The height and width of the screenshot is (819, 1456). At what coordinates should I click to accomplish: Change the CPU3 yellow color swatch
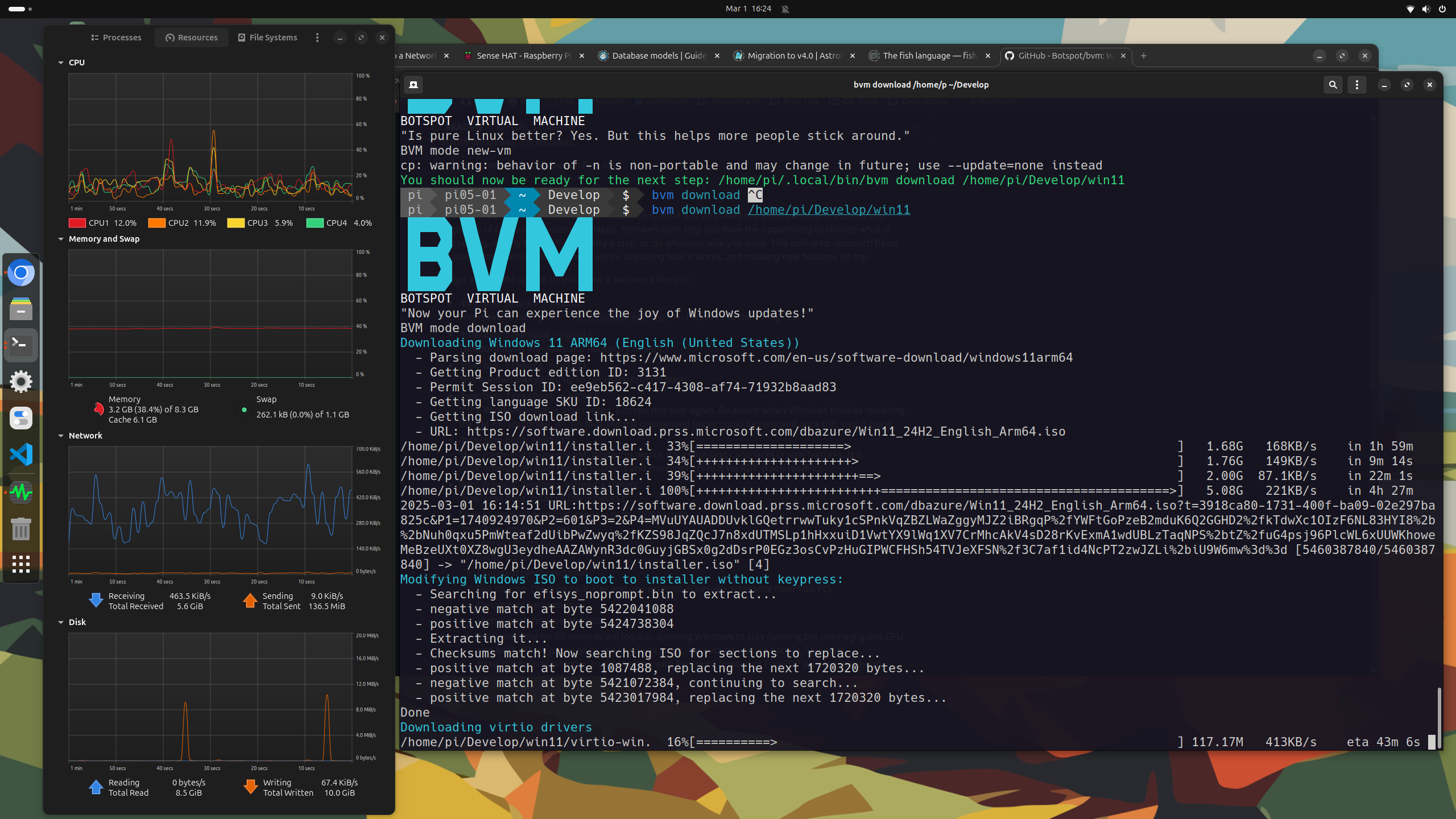click(235, 223)
